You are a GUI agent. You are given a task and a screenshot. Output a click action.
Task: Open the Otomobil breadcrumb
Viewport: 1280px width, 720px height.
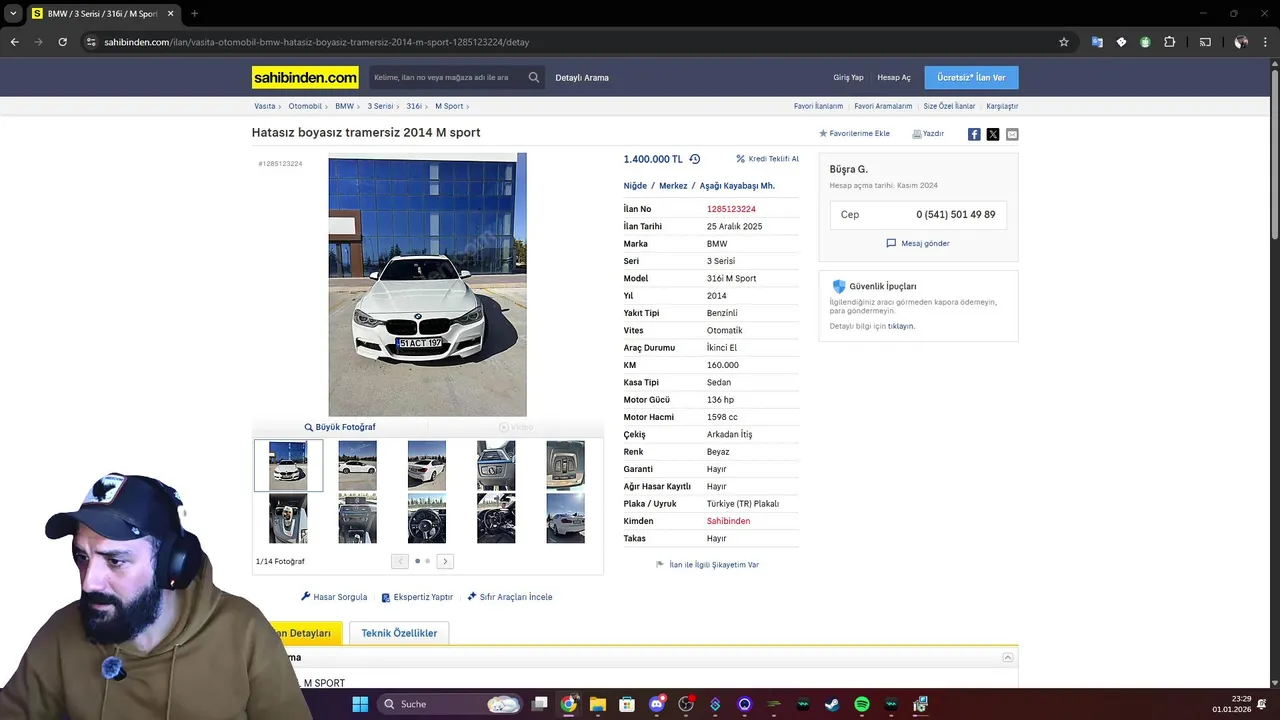tap(306, 106)
